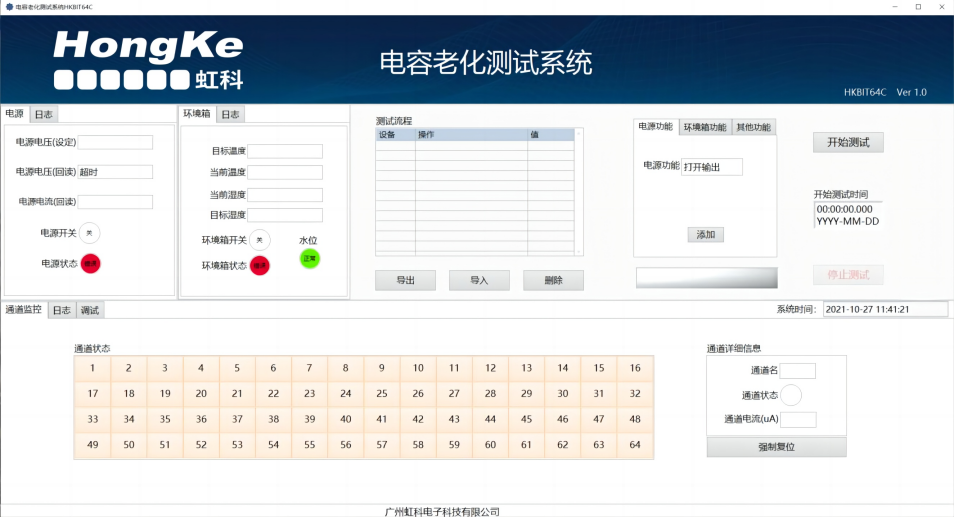
Task: Click the 系统时间 field
Action: [885, 310]
